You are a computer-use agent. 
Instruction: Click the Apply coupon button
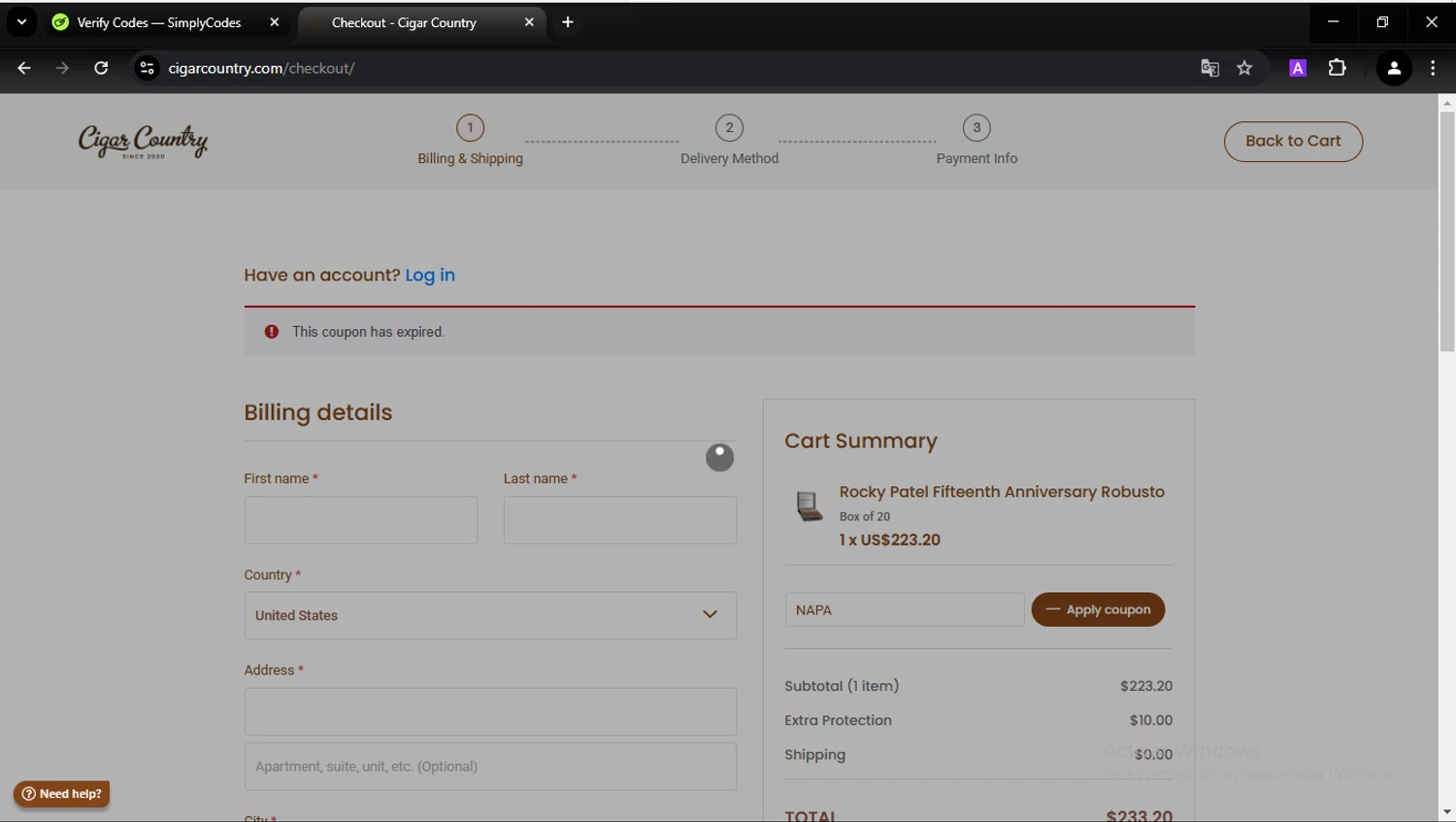pyautogui.click(x=1098, y=609)
